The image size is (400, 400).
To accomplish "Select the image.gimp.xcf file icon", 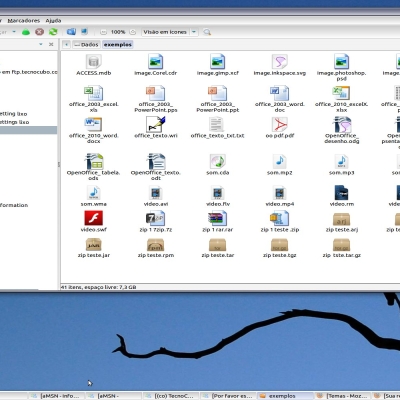I will (218, 62).
